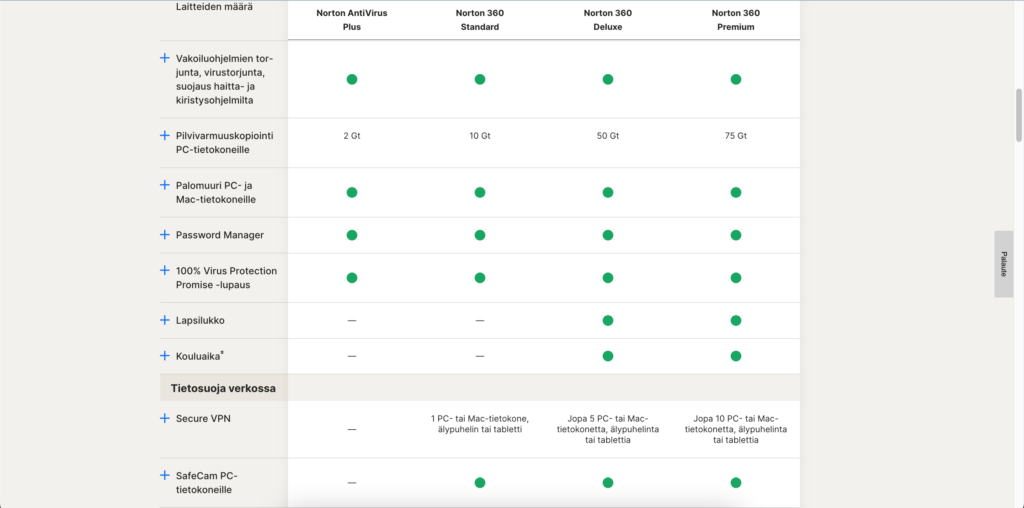Viewport: 1024px width, 508px height.
Task: Select Norton 360 Deluxe column header
Action: pos(608,20)
